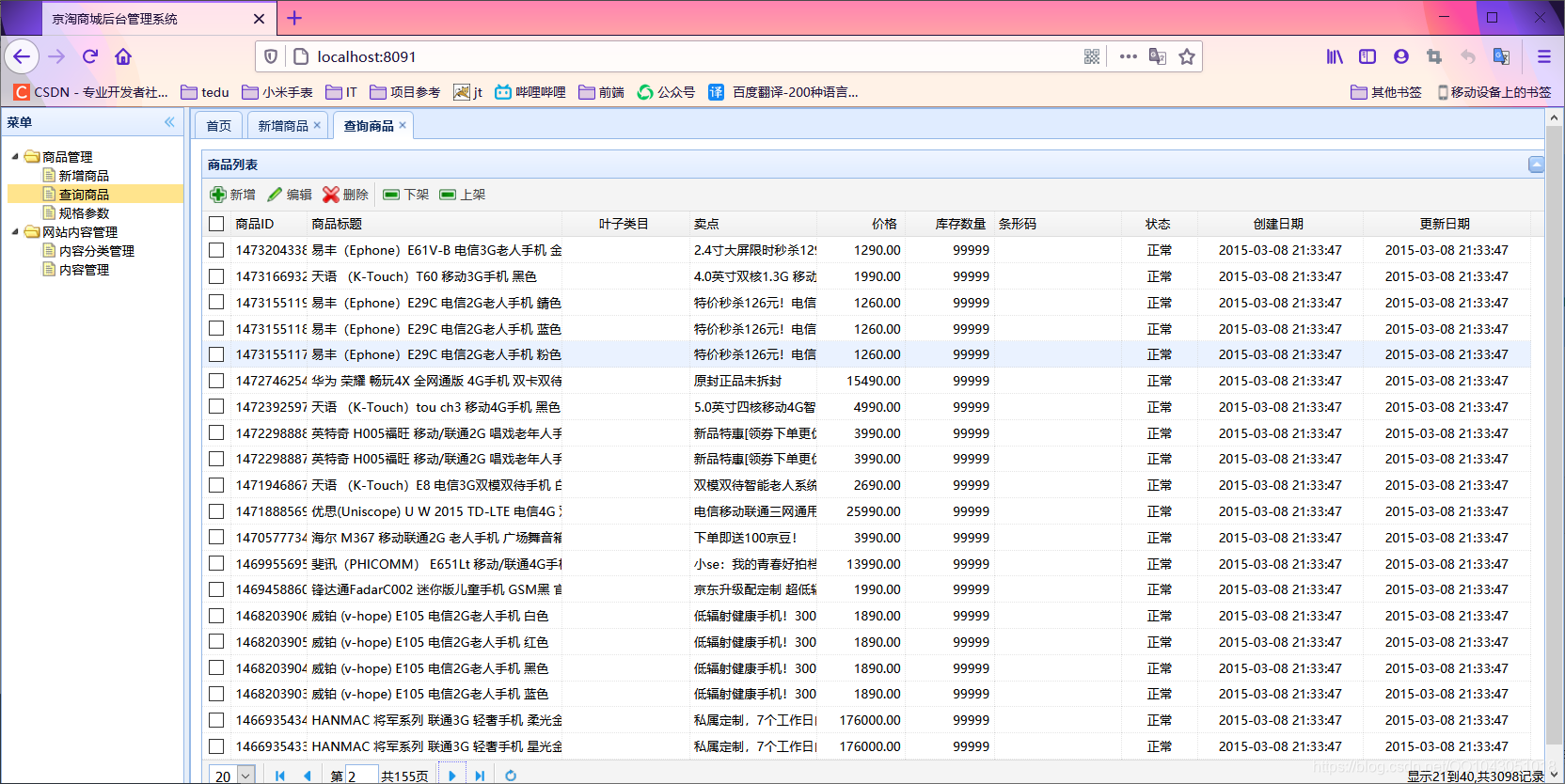Open browser home page icon

coord(123,56)
